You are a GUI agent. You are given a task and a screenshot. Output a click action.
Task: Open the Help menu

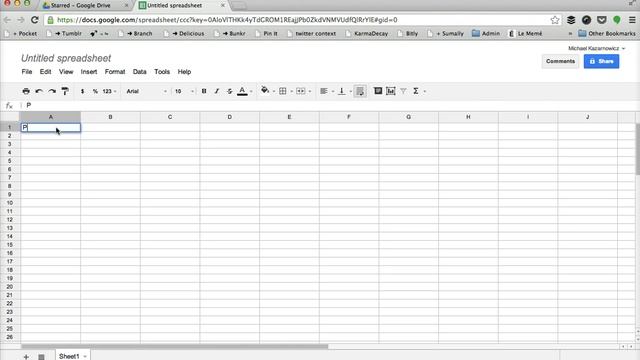coord(184,72)
